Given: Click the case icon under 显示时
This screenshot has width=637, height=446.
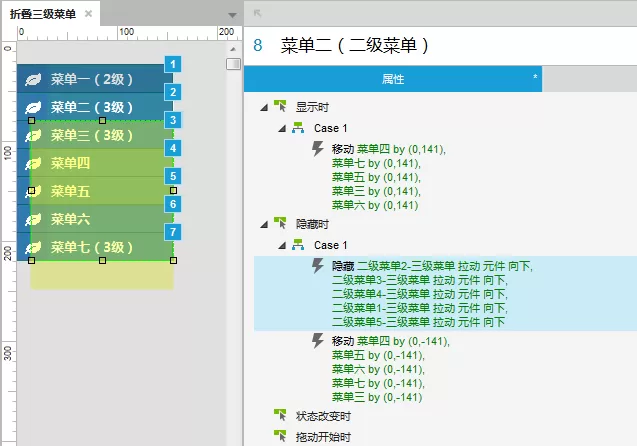Looking at the screenshot, I should point(298,128).
